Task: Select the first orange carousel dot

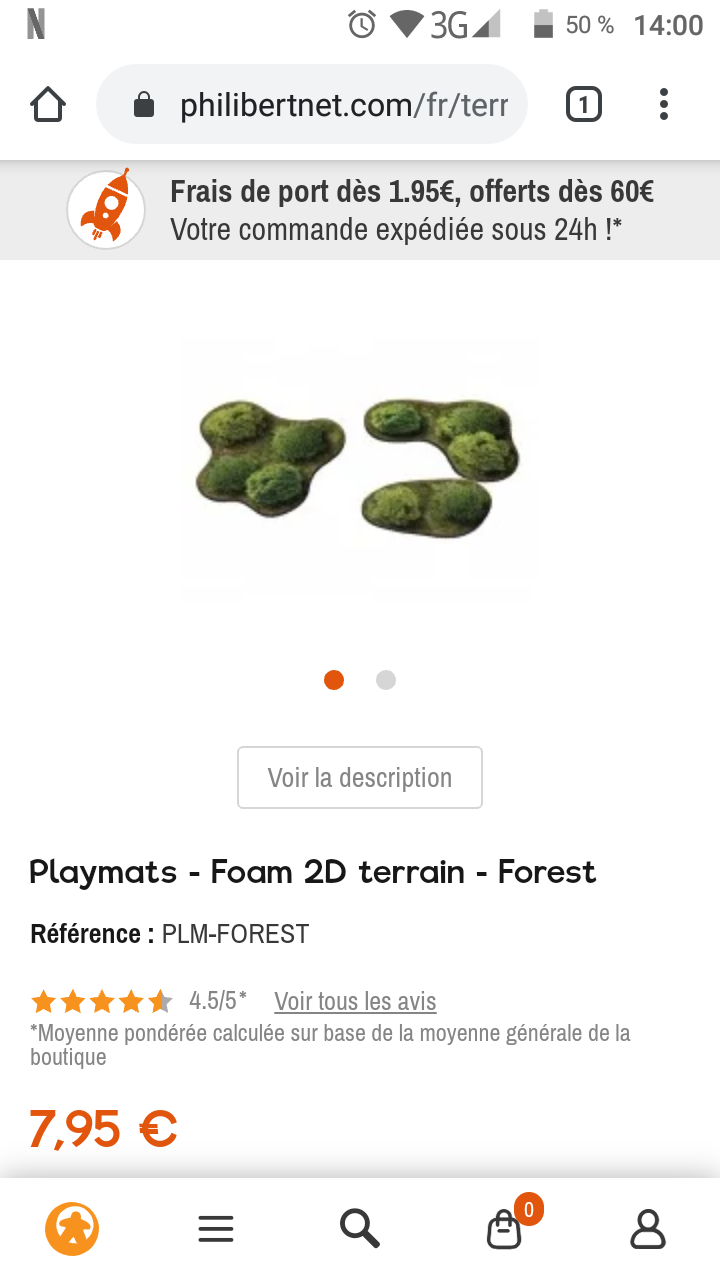Action: (x=334, y=680)
